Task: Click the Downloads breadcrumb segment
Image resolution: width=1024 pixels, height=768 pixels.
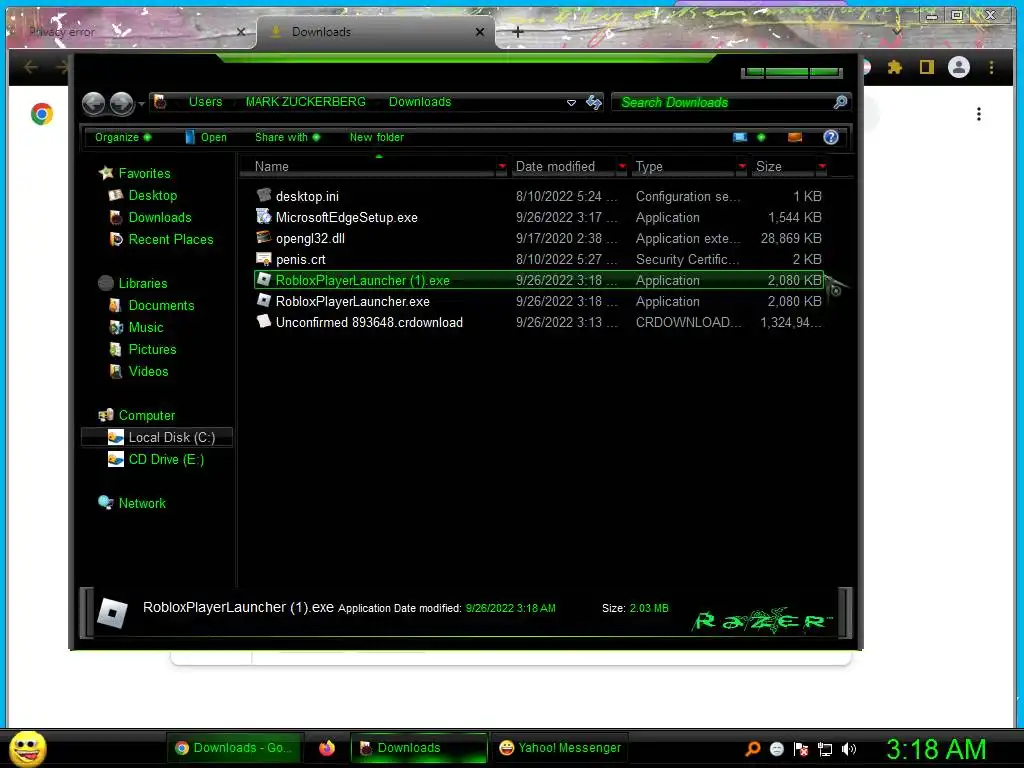Action: pos(420,102)
